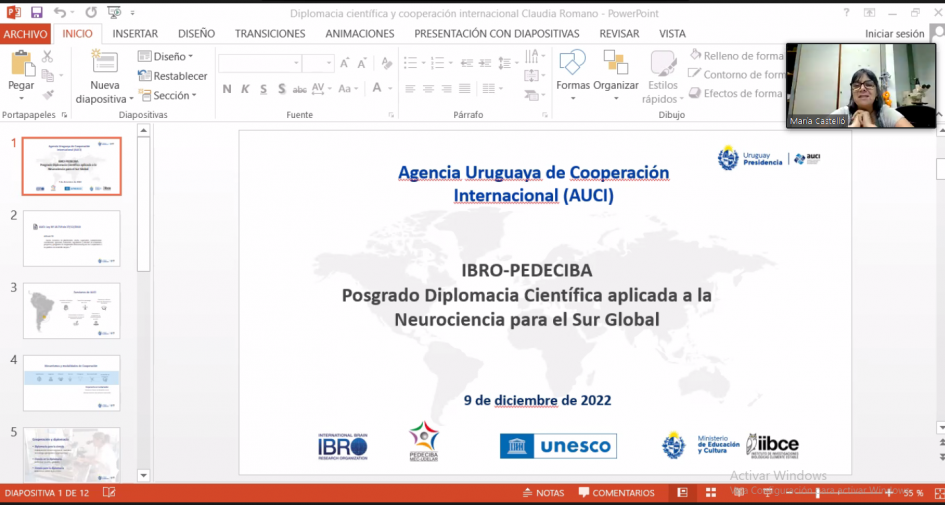Click the Cut scissors icon

pyautogui.click(x=48, y=57)
